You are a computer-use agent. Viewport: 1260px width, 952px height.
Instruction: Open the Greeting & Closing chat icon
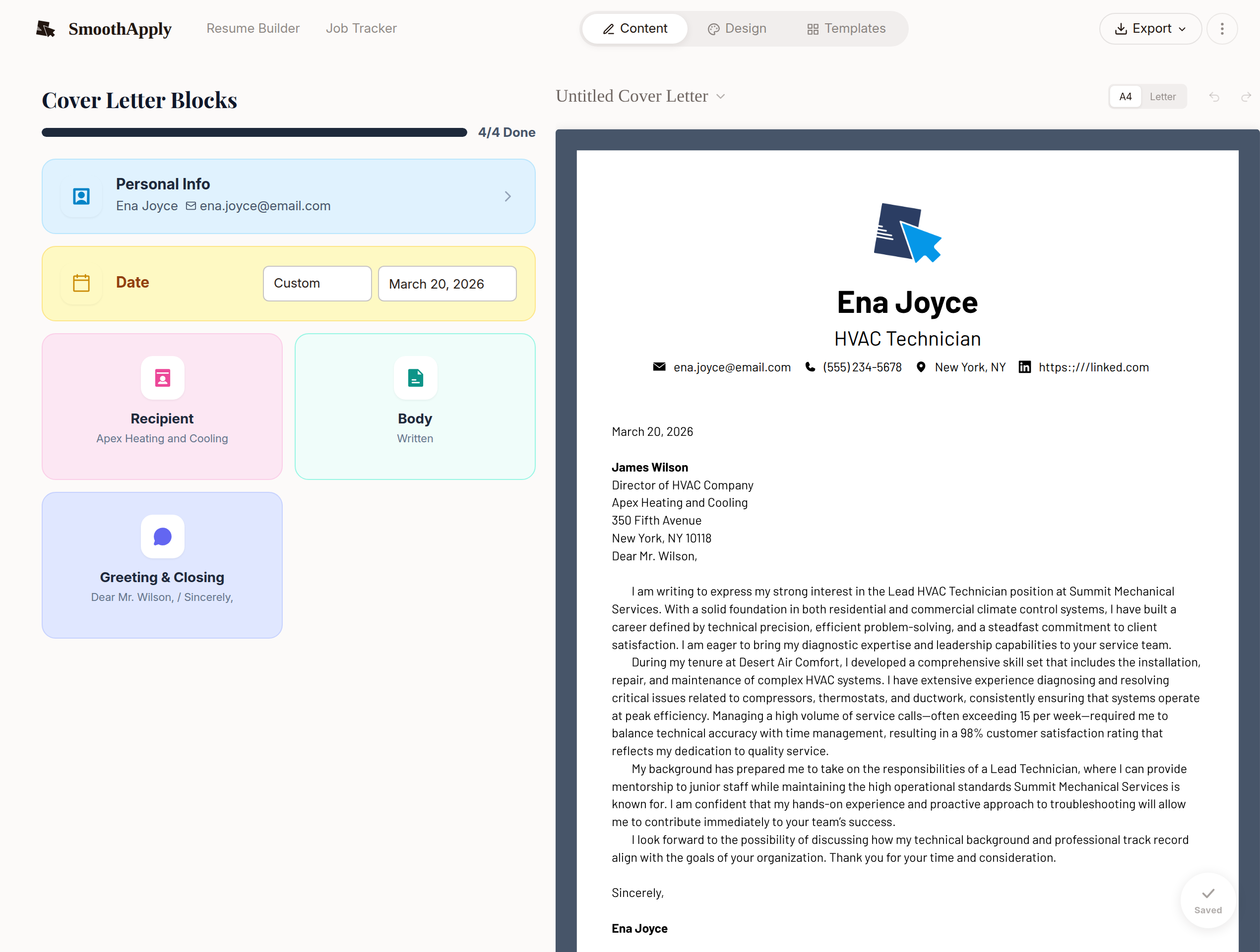pos(162,536)
